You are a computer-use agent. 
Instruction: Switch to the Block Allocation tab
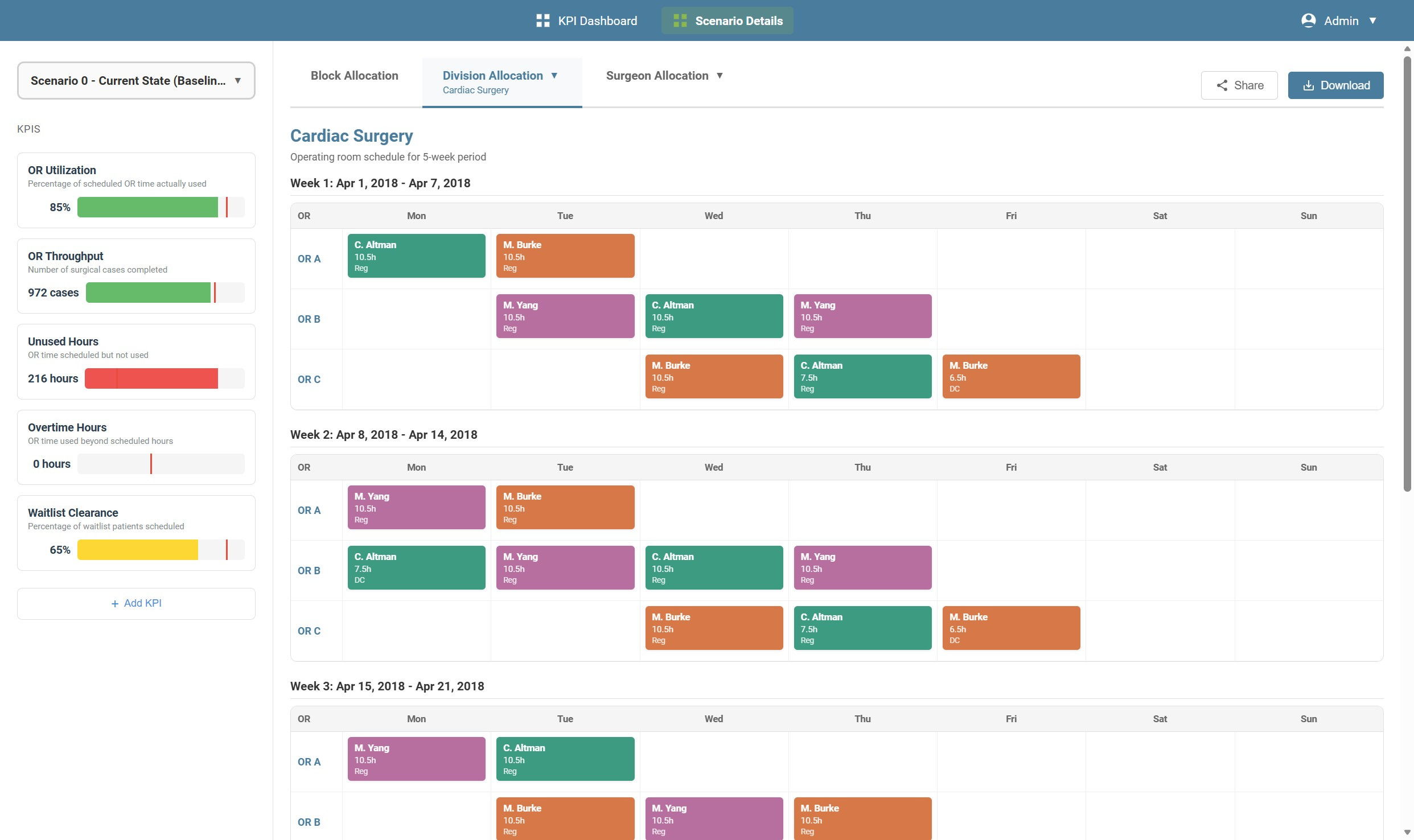coord(354,76)
